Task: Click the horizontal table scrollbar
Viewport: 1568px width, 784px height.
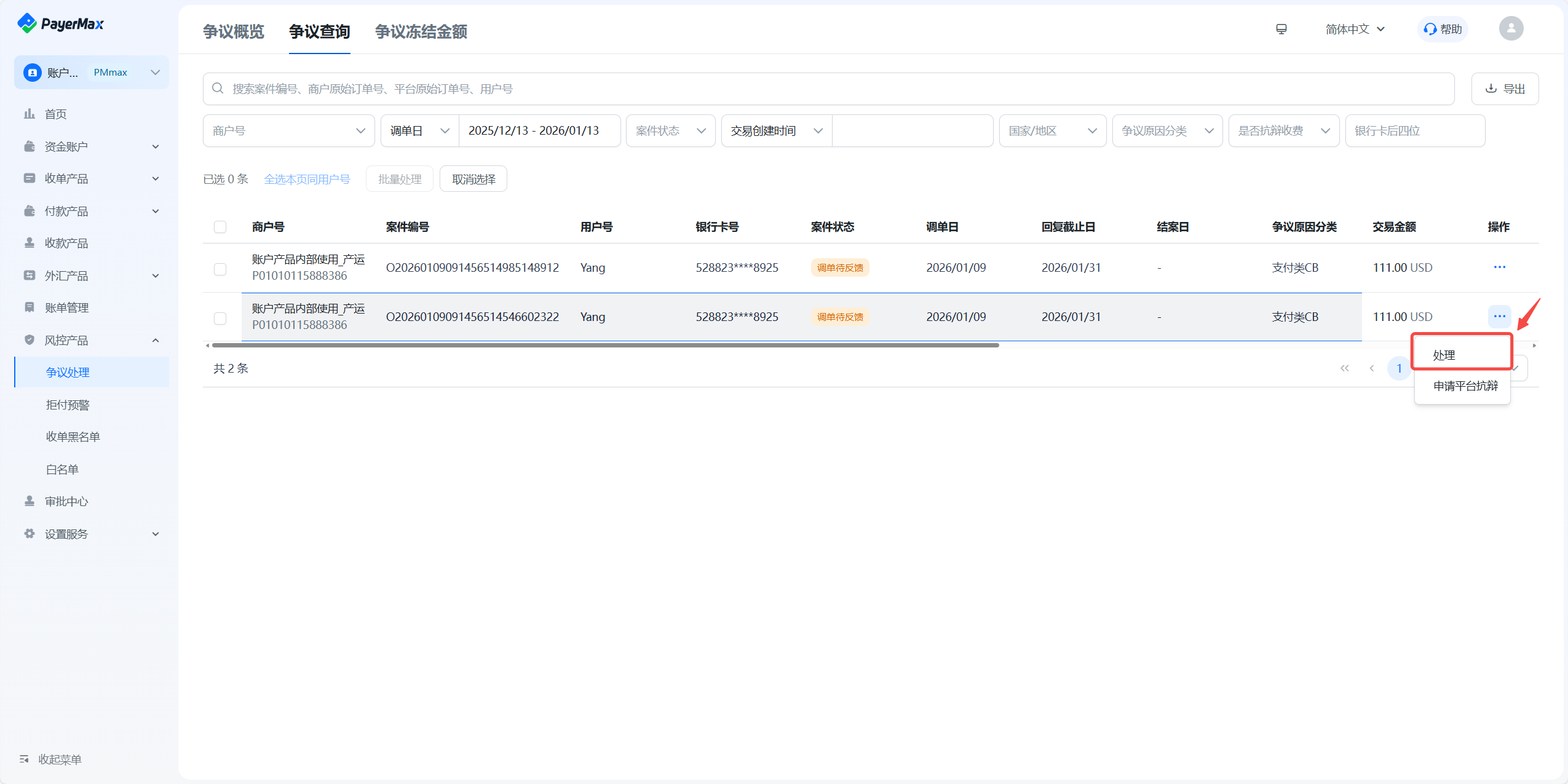Action: point(606,346)
